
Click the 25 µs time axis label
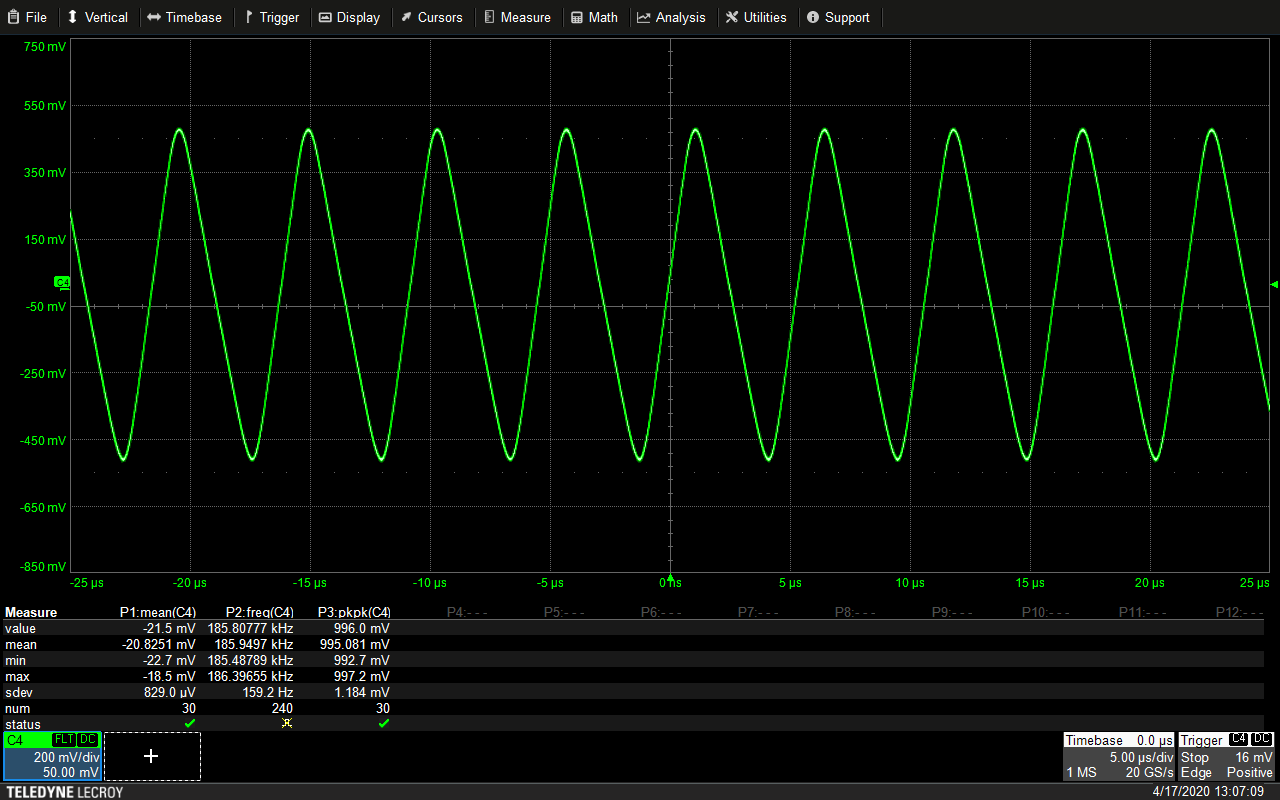tap(1255, 582)
